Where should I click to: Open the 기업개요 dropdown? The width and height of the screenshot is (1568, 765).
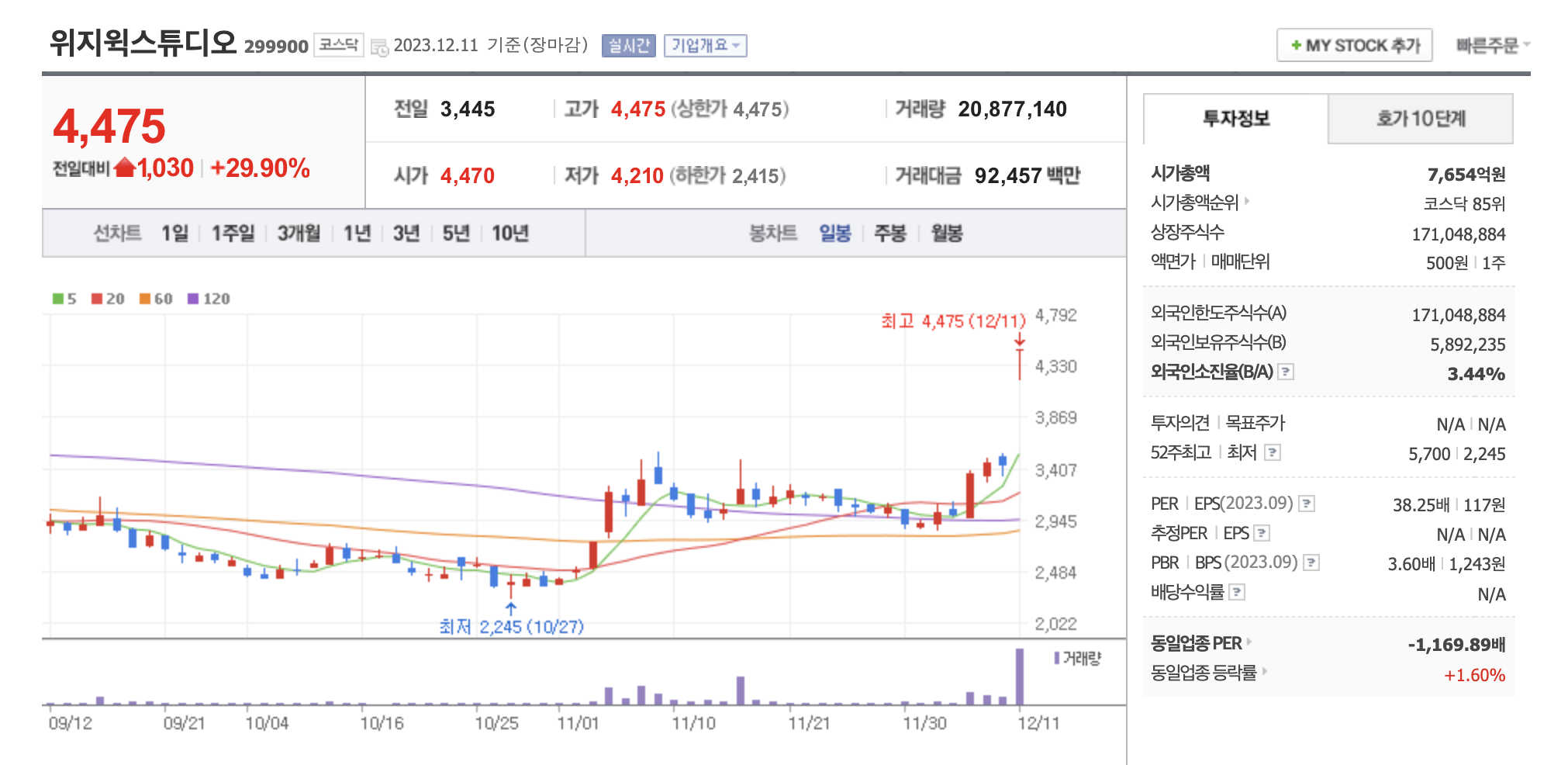706,45
